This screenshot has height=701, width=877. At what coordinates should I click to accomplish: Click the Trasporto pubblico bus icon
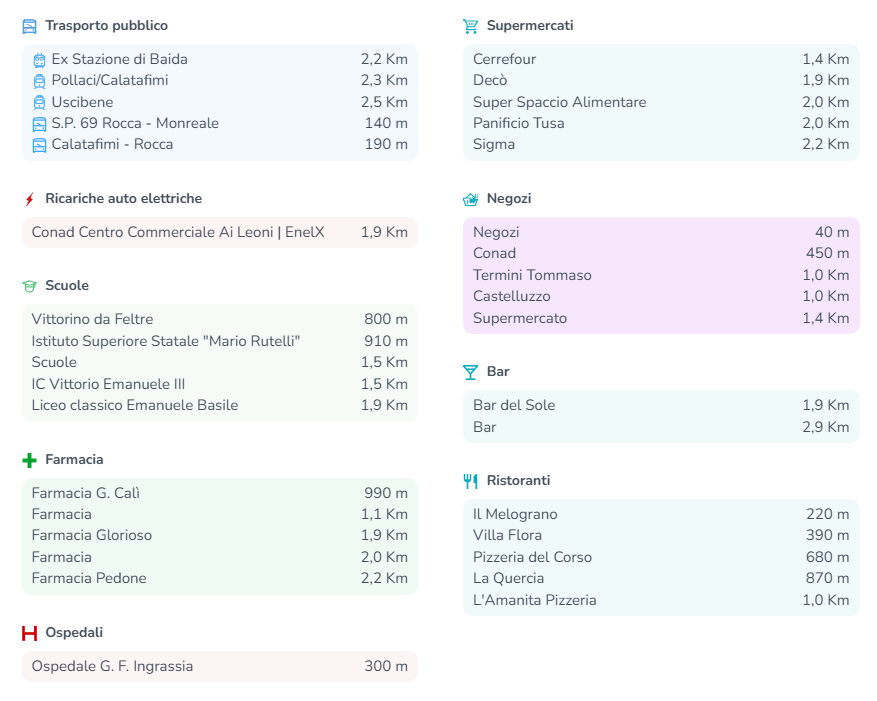(x=29, y=26)
